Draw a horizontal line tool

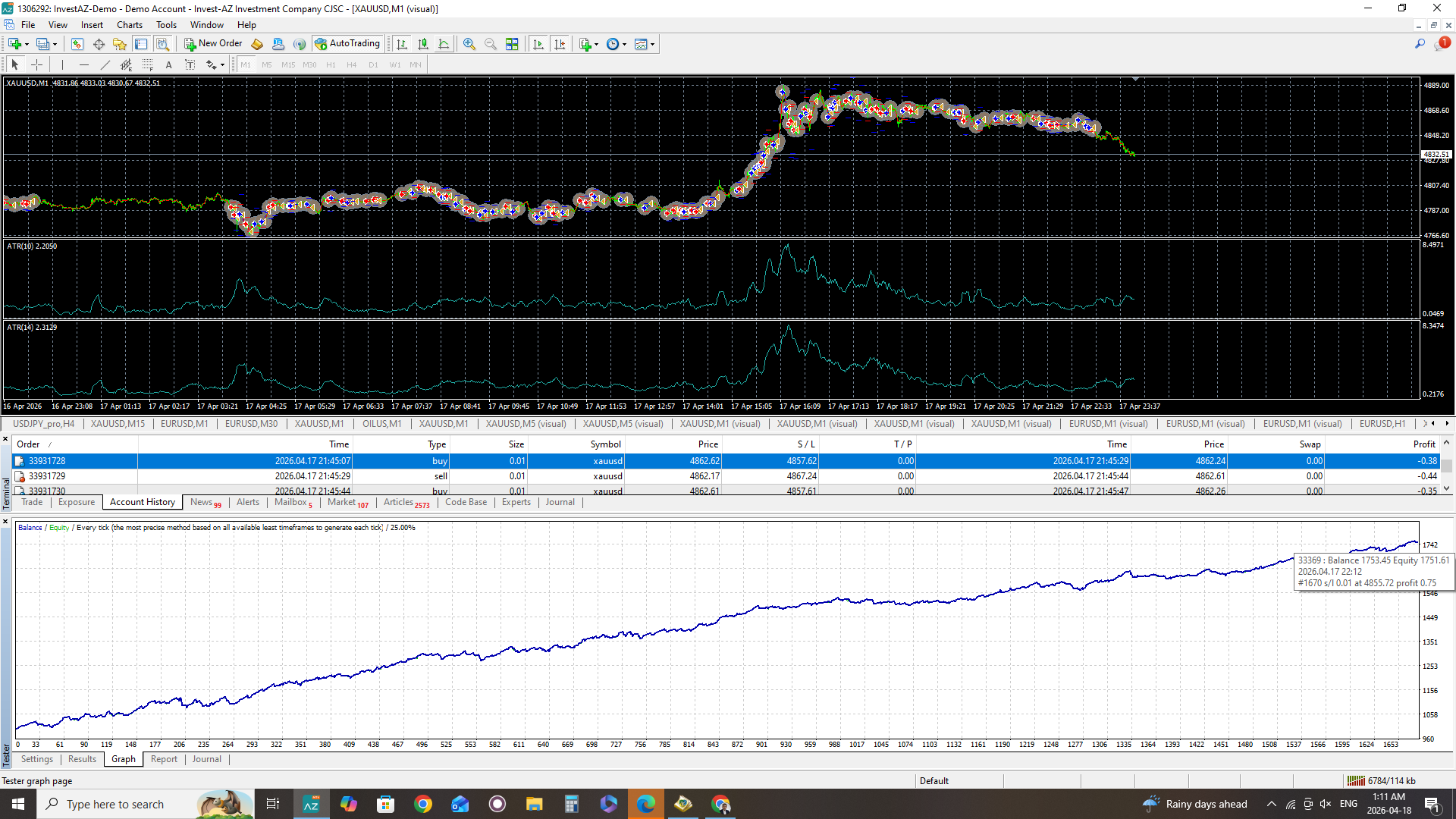pyautogui.click(x=84, y=65)
